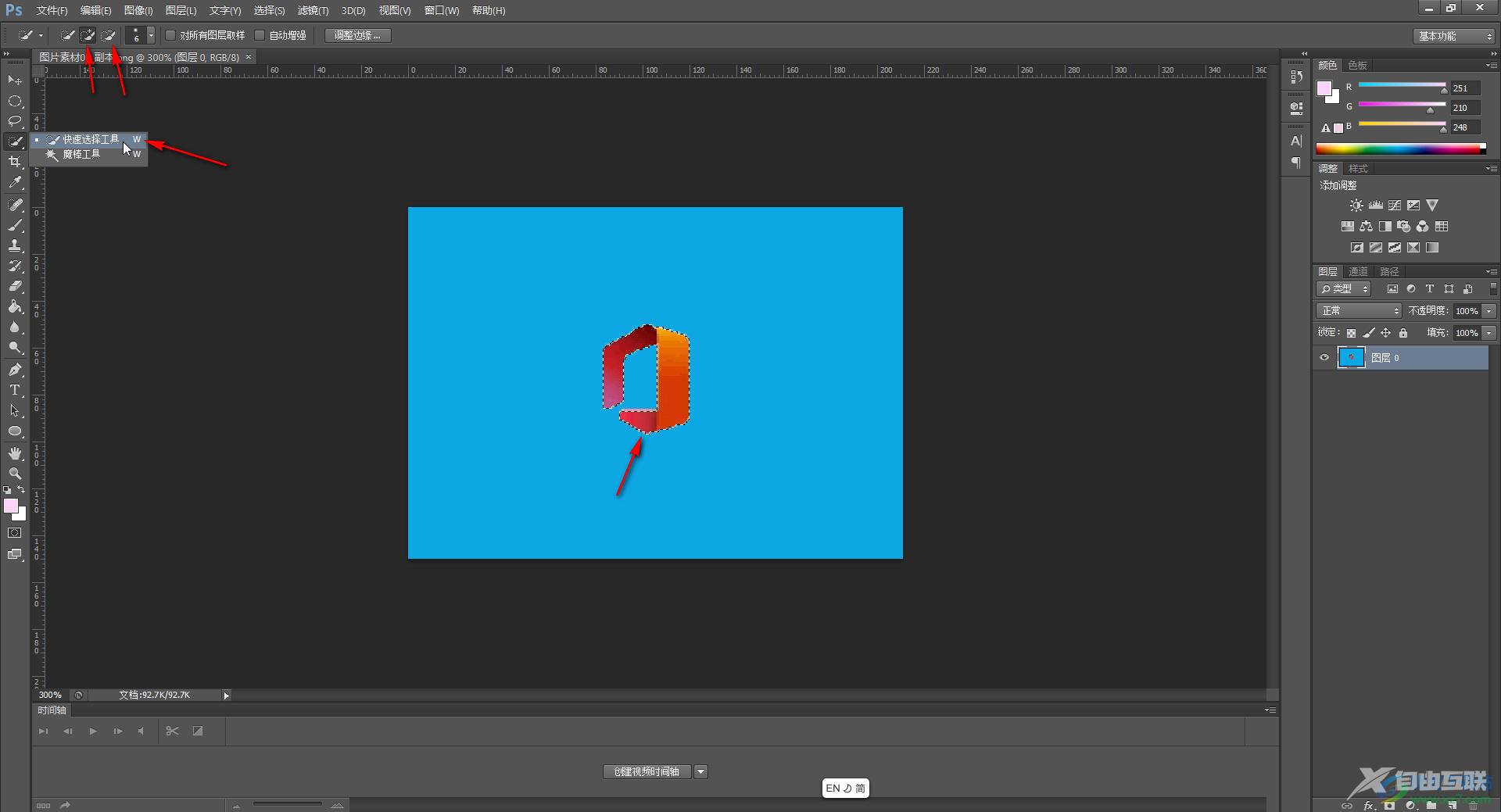
Task: Select the Horizontal Type tool
Action: pyautogui.click(x=15, y=390)
